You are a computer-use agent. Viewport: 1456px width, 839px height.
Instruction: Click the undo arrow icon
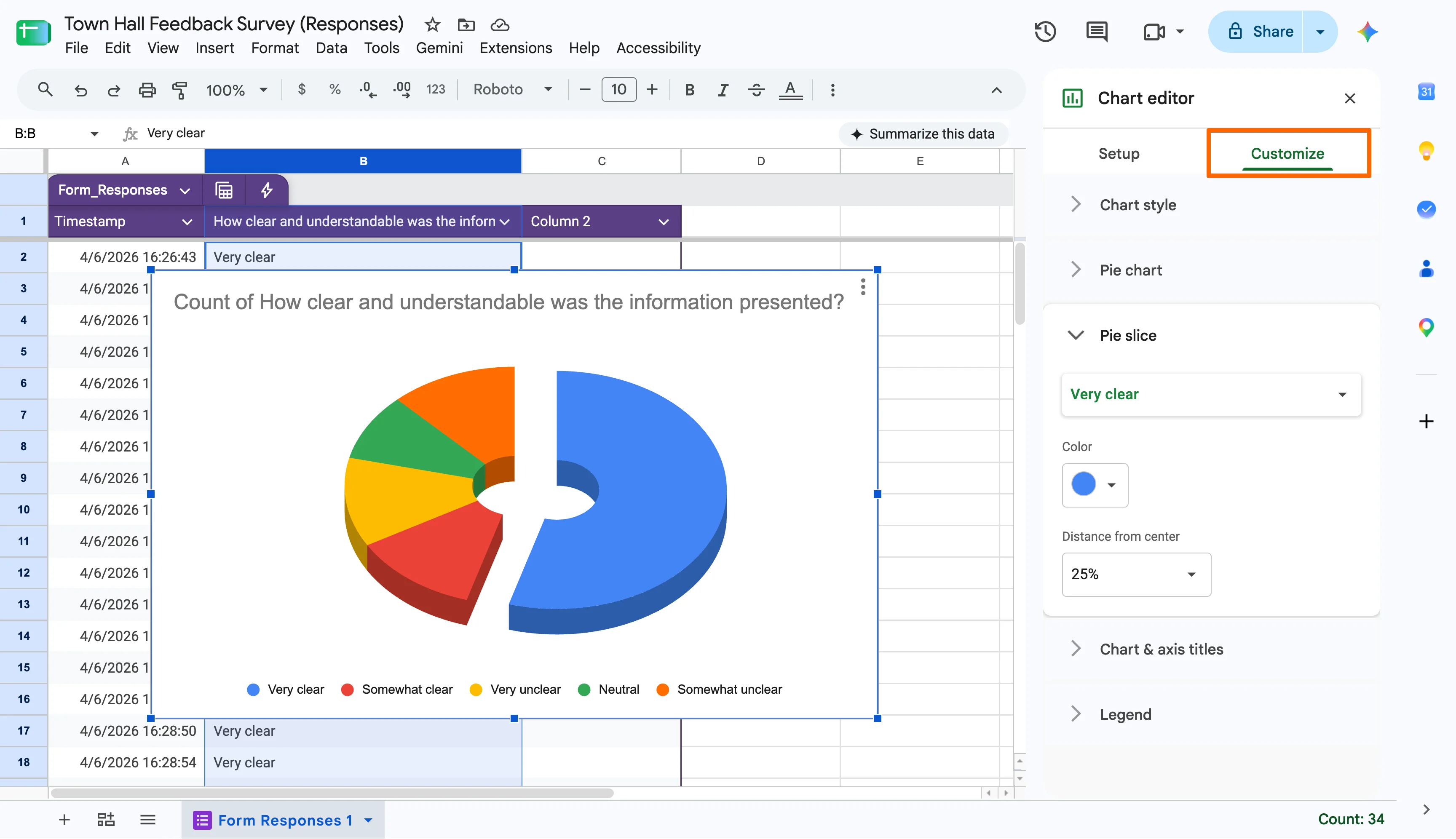point(81,90)
